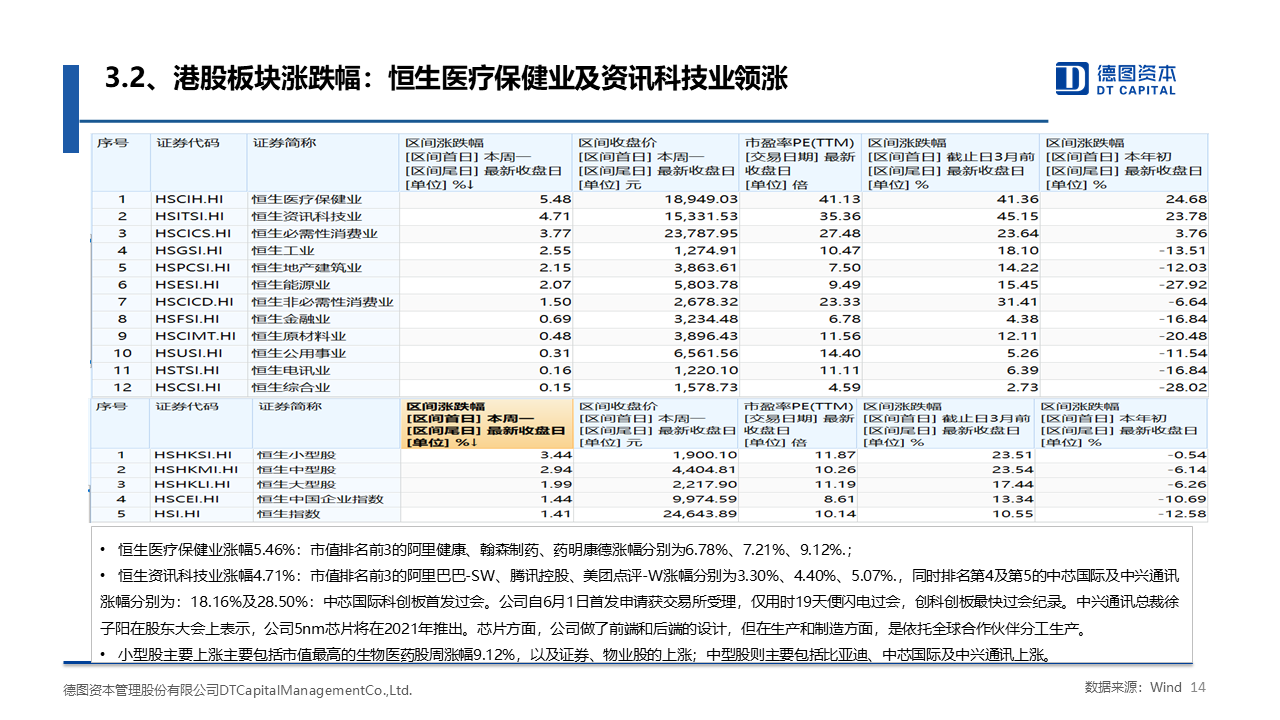The width and height of the screenshot is (1280, 720).
Task: Select the 恒生非必需性消费业 name cell
Action: 323,301
